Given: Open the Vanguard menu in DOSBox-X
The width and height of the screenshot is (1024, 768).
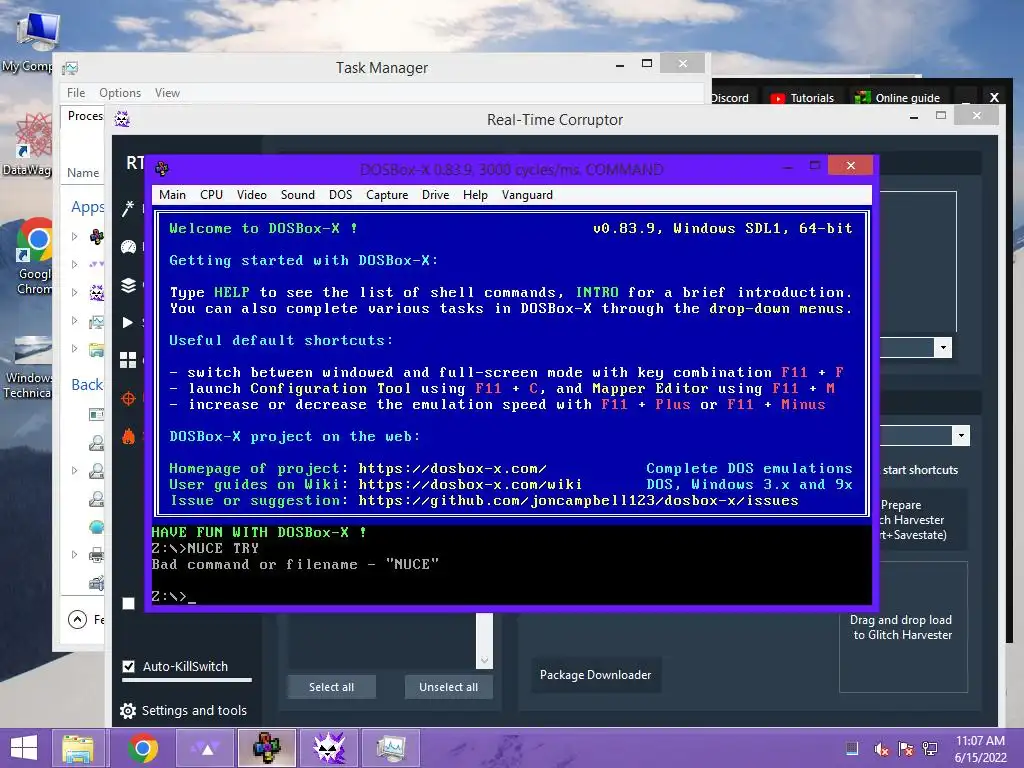Looking at the screenshot, I should (x=527, y=195).
